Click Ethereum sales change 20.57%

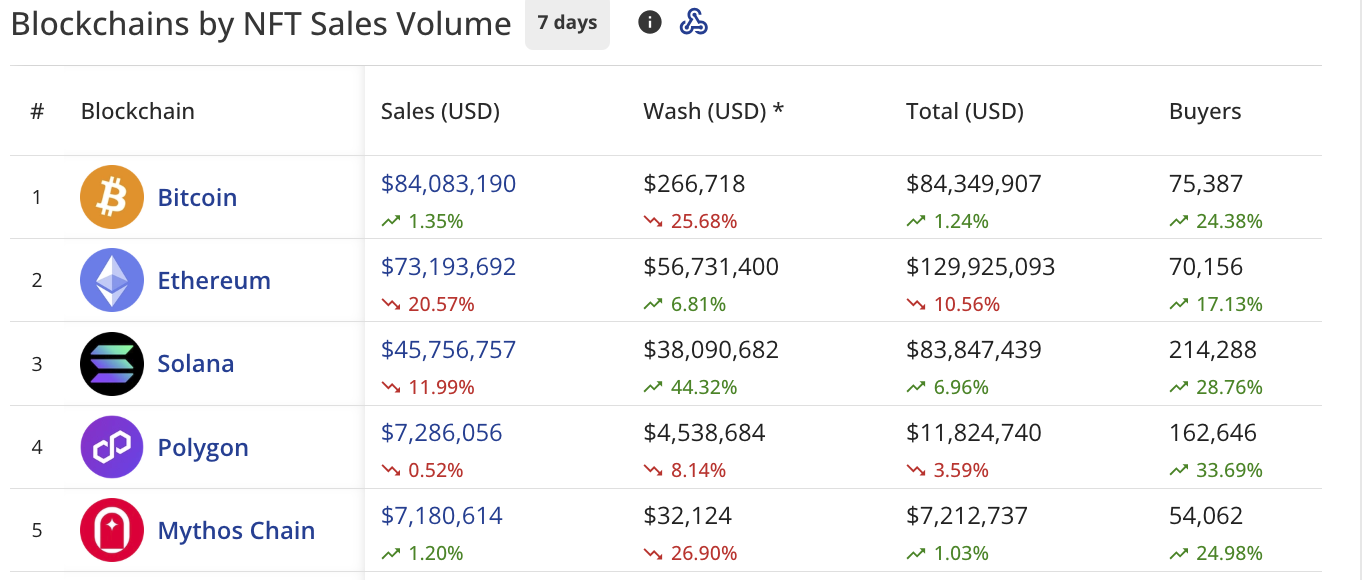pyautogui.click(x=428, y=304)
